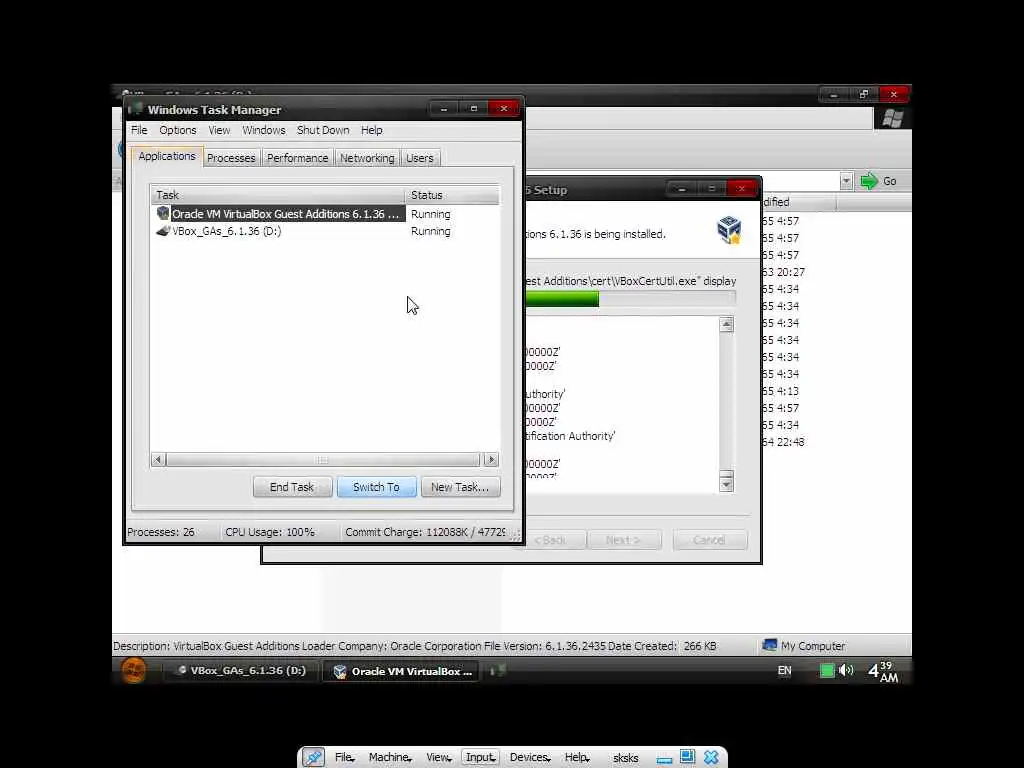Click the Processes: 26 status text

161,532
